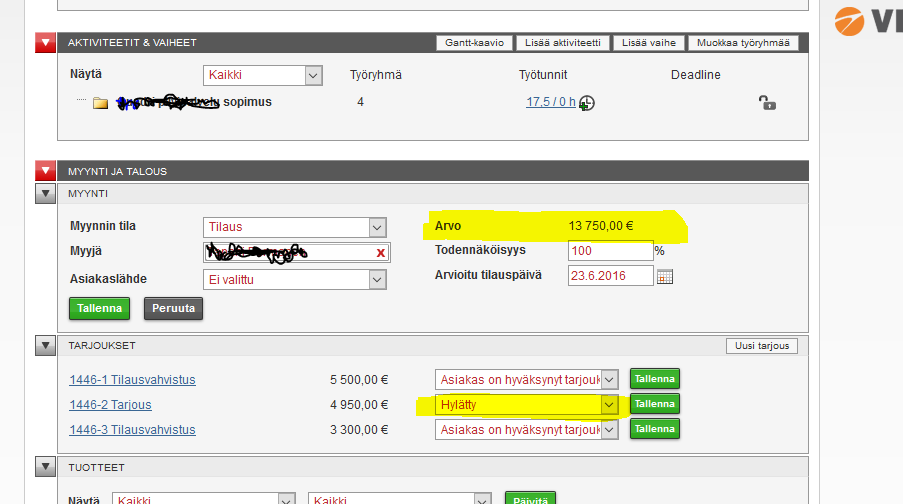
Task: Open the 17,5 / 0 h hours link
Action: coord(551,102)
